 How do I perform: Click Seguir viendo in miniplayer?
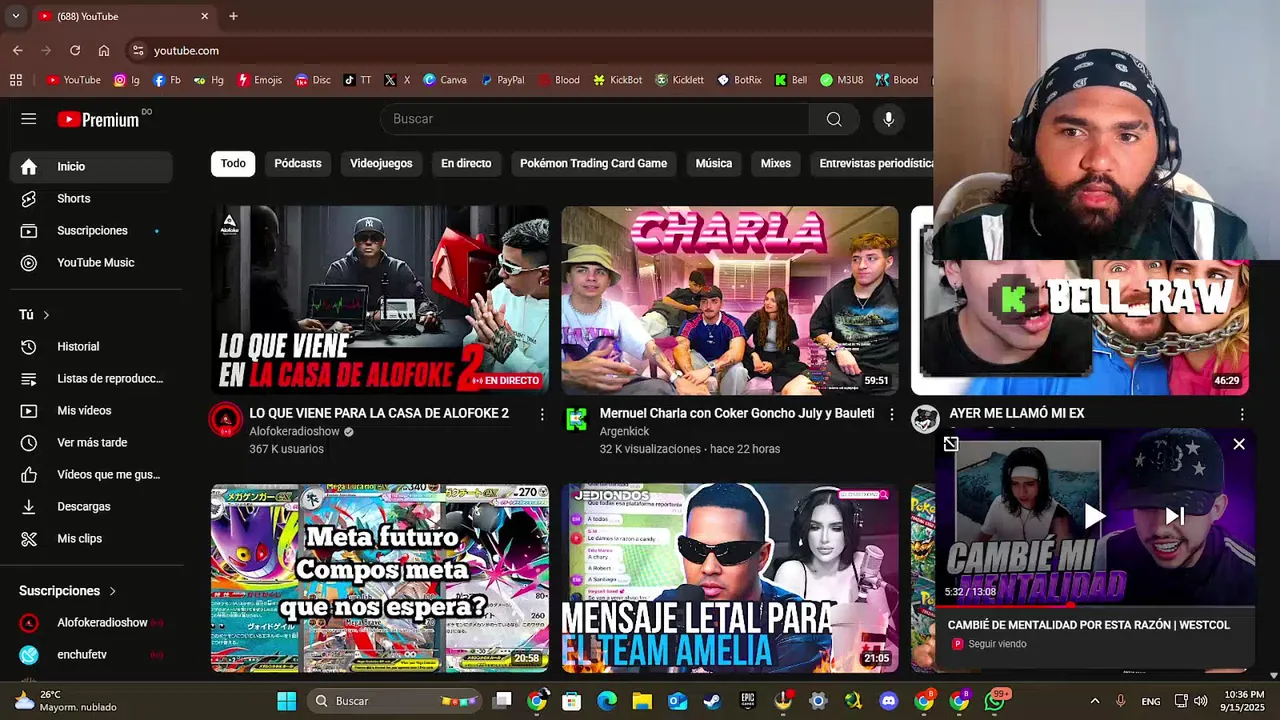997,644
